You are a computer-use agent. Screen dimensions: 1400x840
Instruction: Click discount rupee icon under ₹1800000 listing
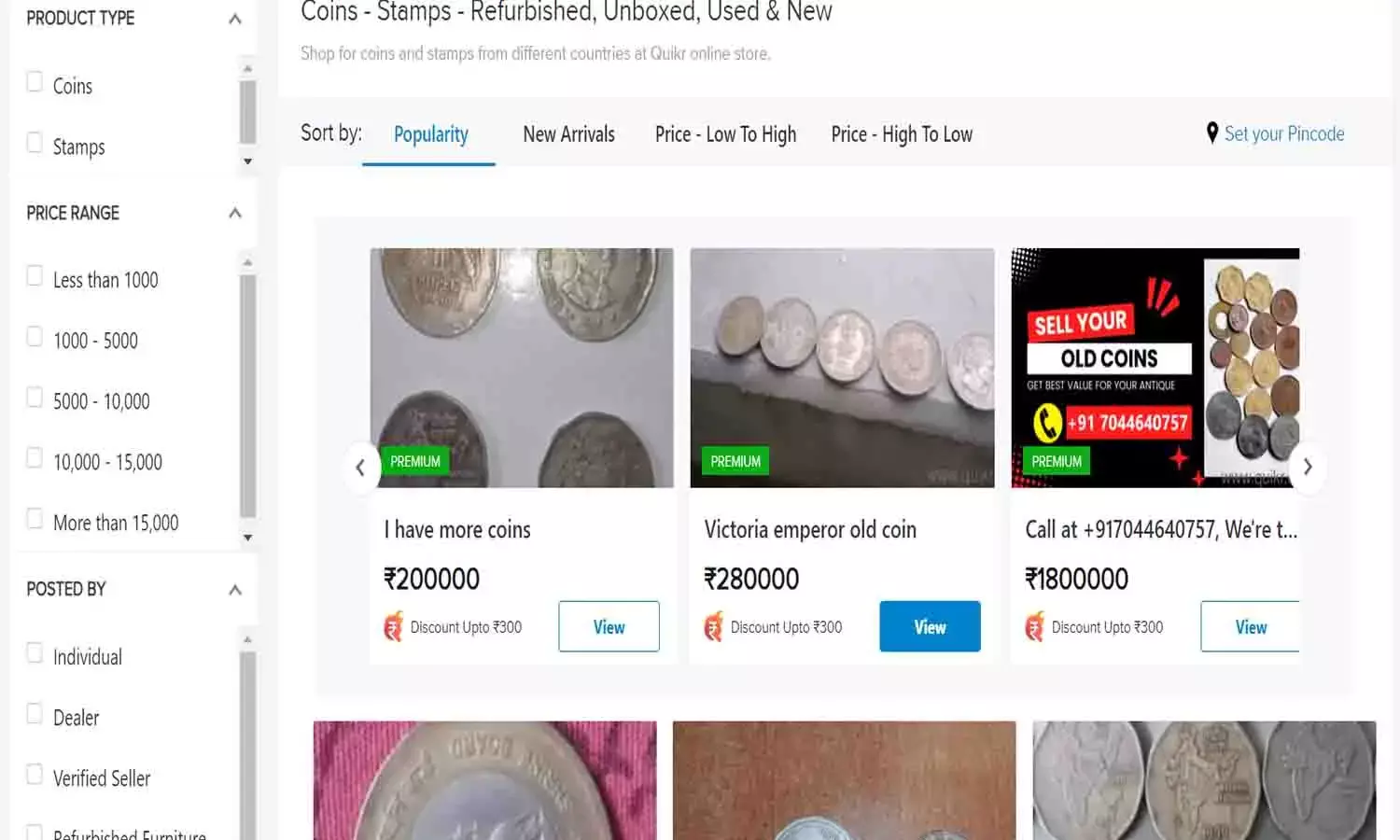tap(1035, 626)
